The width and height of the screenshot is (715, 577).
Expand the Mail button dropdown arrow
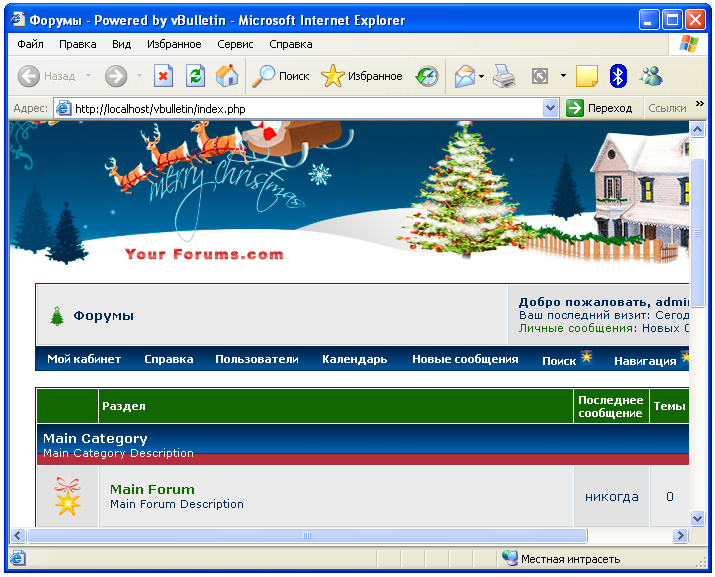[481, 76]
